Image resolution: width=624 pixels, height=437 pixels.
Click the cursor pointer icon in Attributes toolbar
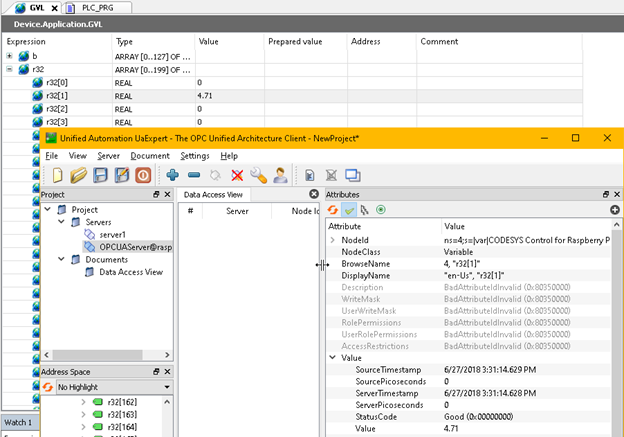tap(364, 210)
